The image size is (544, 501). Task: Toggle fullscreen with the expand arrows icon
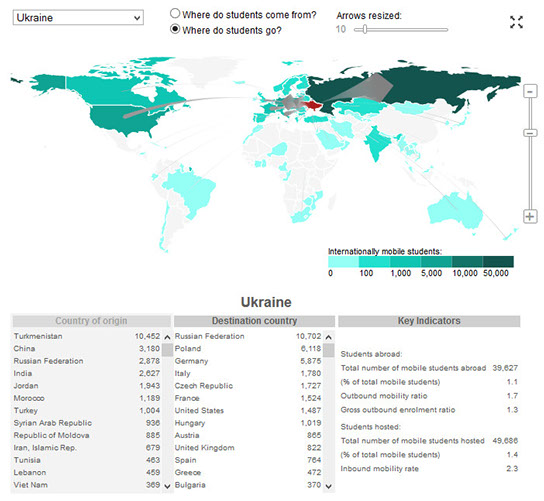coord(516,22)
